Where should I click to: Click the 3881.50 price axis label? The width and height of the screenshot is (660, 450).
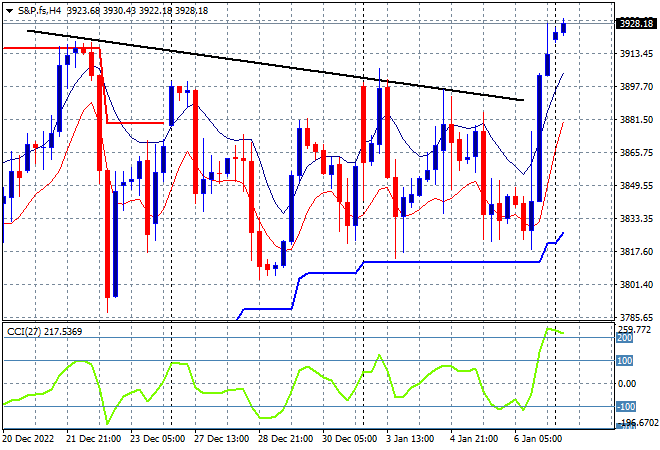(636, 120)
